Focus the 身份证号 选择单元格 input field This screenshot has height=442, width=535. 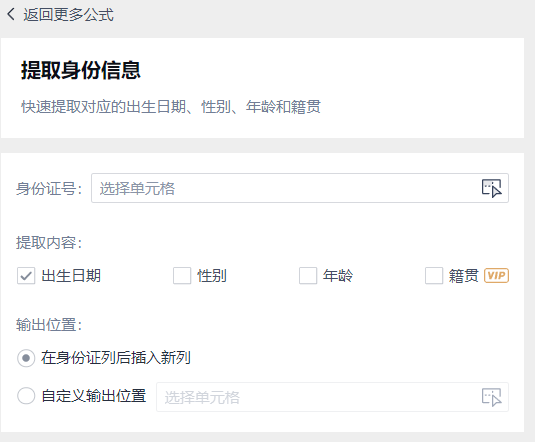coord(300,188)
